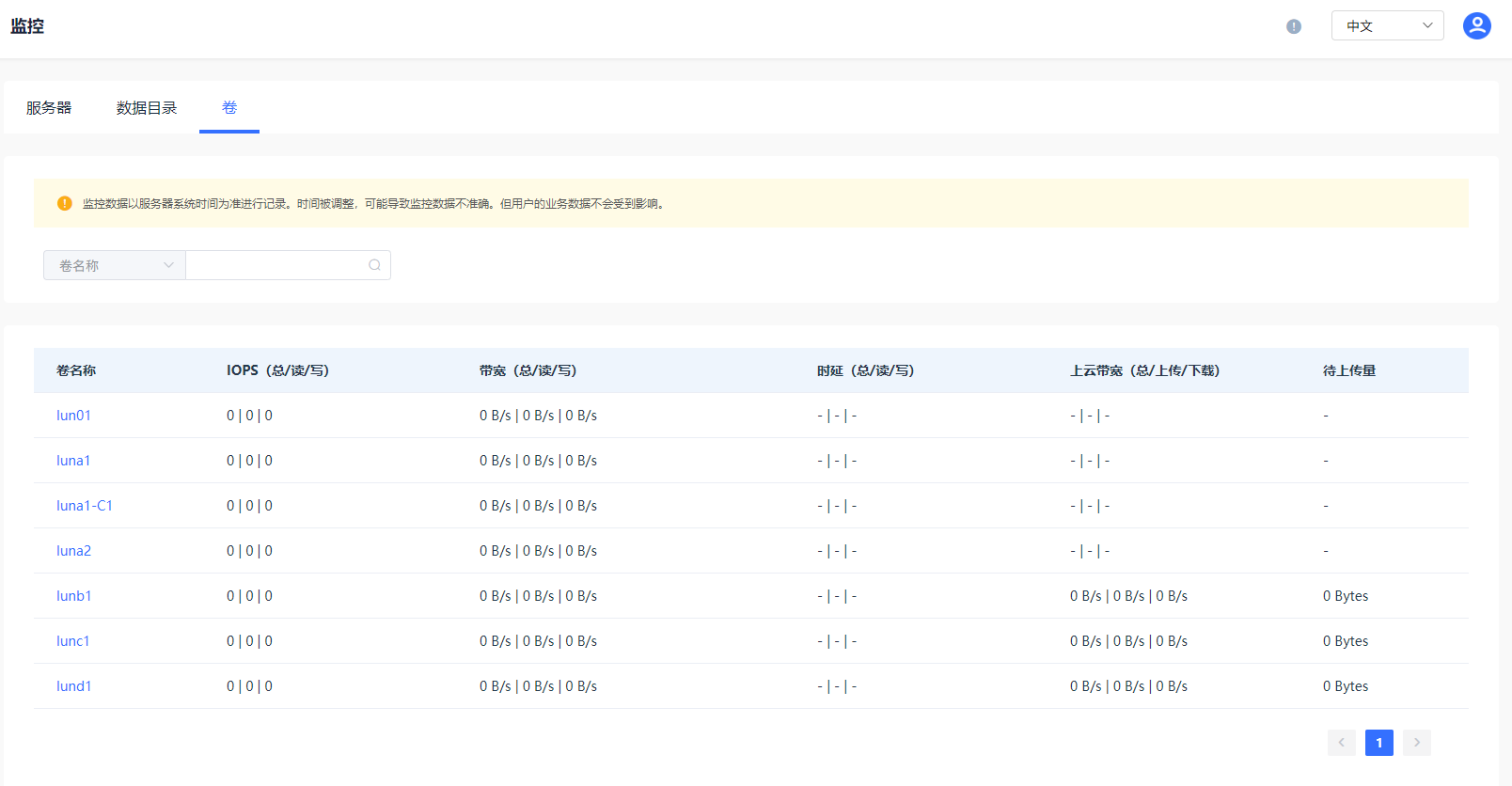Image resolution: width=1512 pixels, height=786 pixels.
Task: Open volume lund1 link
Action: (73, 686)
